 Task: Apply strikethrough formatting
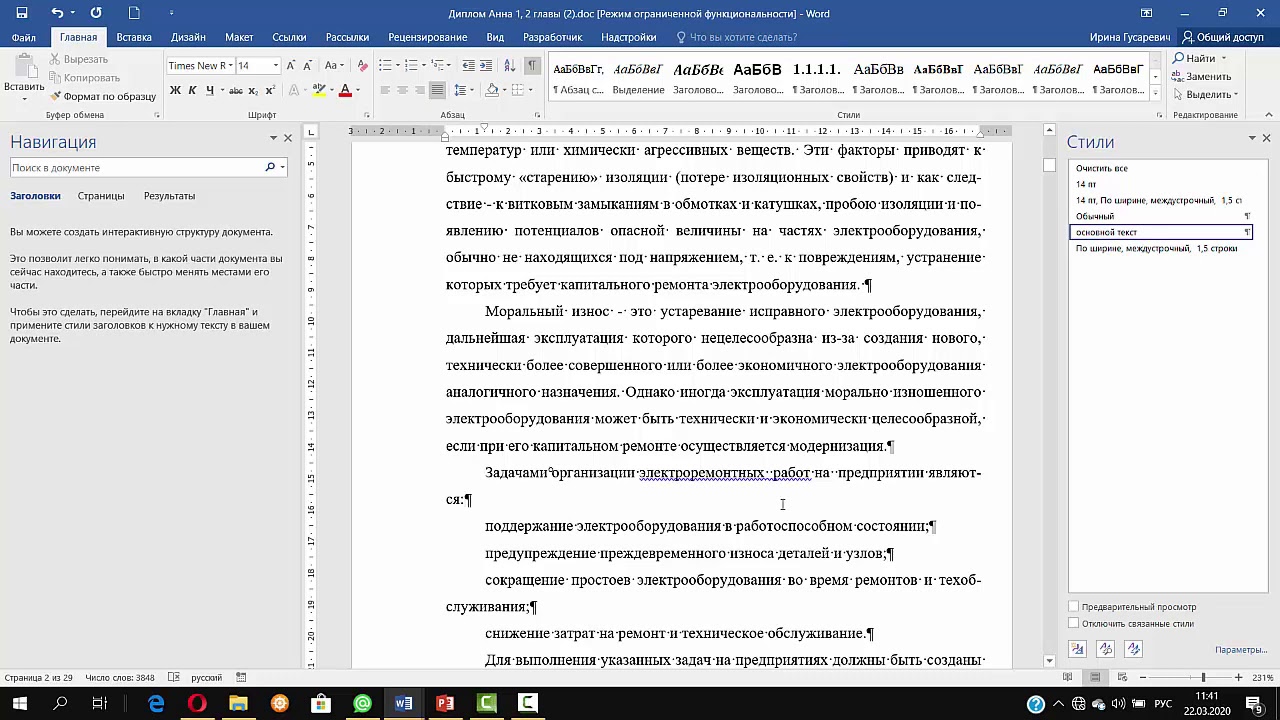[x=236, y=90]
